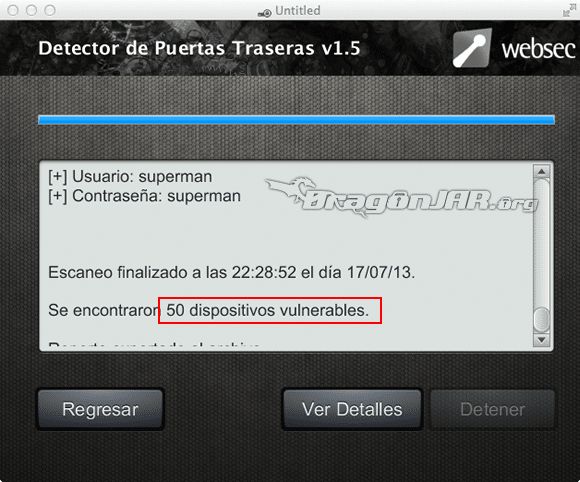This screenshot has height=482, width=580.
Task: Click the blue scan progress bar
Action: 296,119
